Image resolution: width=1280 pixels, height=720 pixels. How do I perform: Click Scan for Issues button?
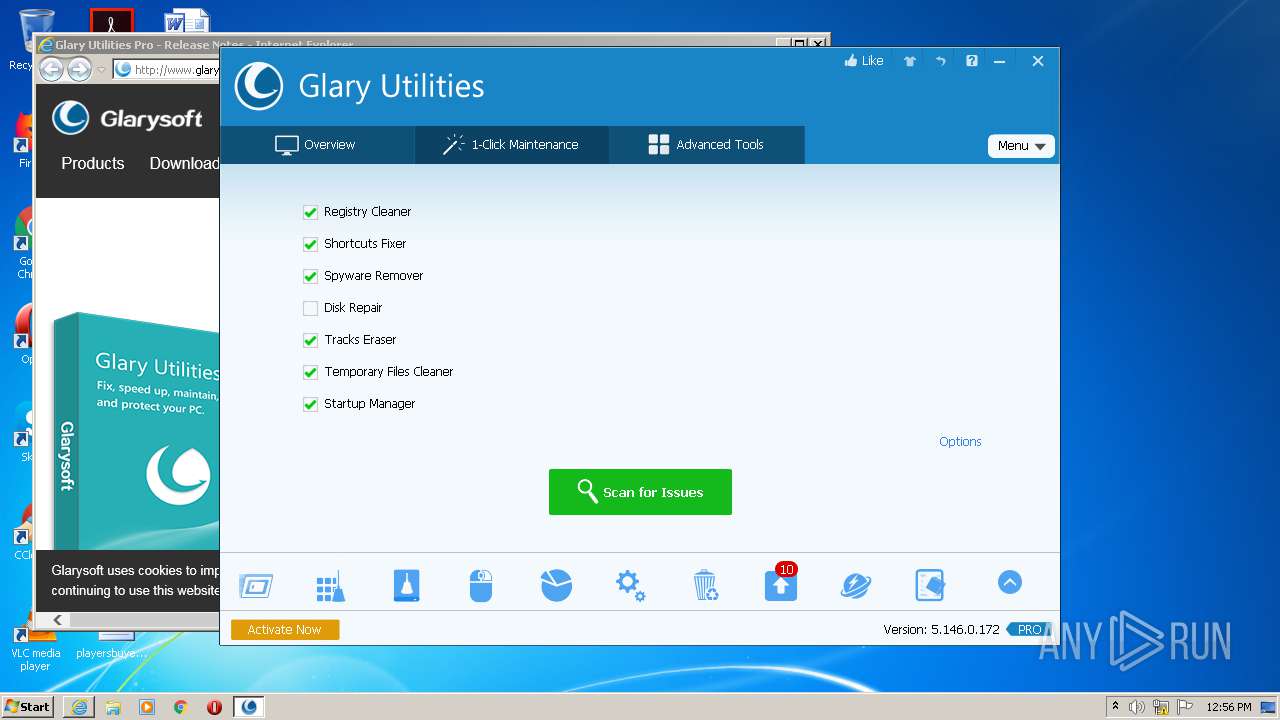click(x=640, y=492)
